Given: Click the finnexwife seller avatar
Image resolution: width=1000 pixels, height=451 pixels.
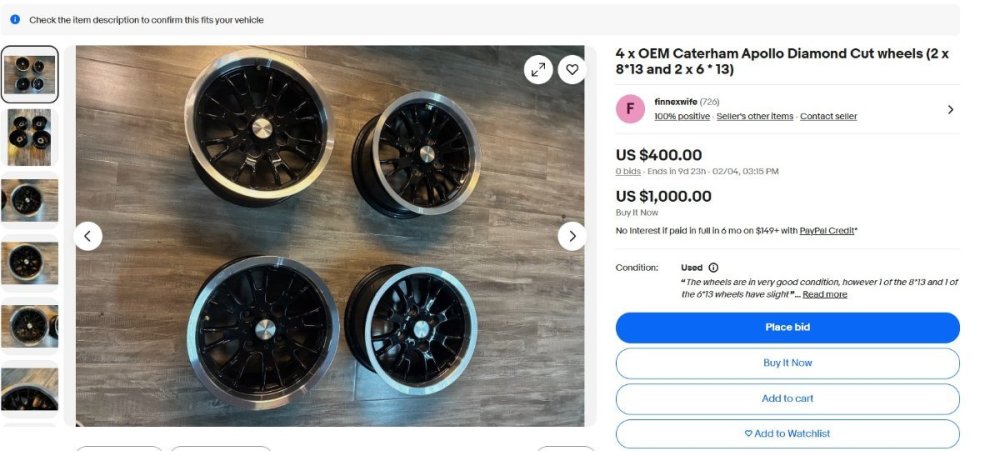Looking at the screenshot, I should point(630,109).
